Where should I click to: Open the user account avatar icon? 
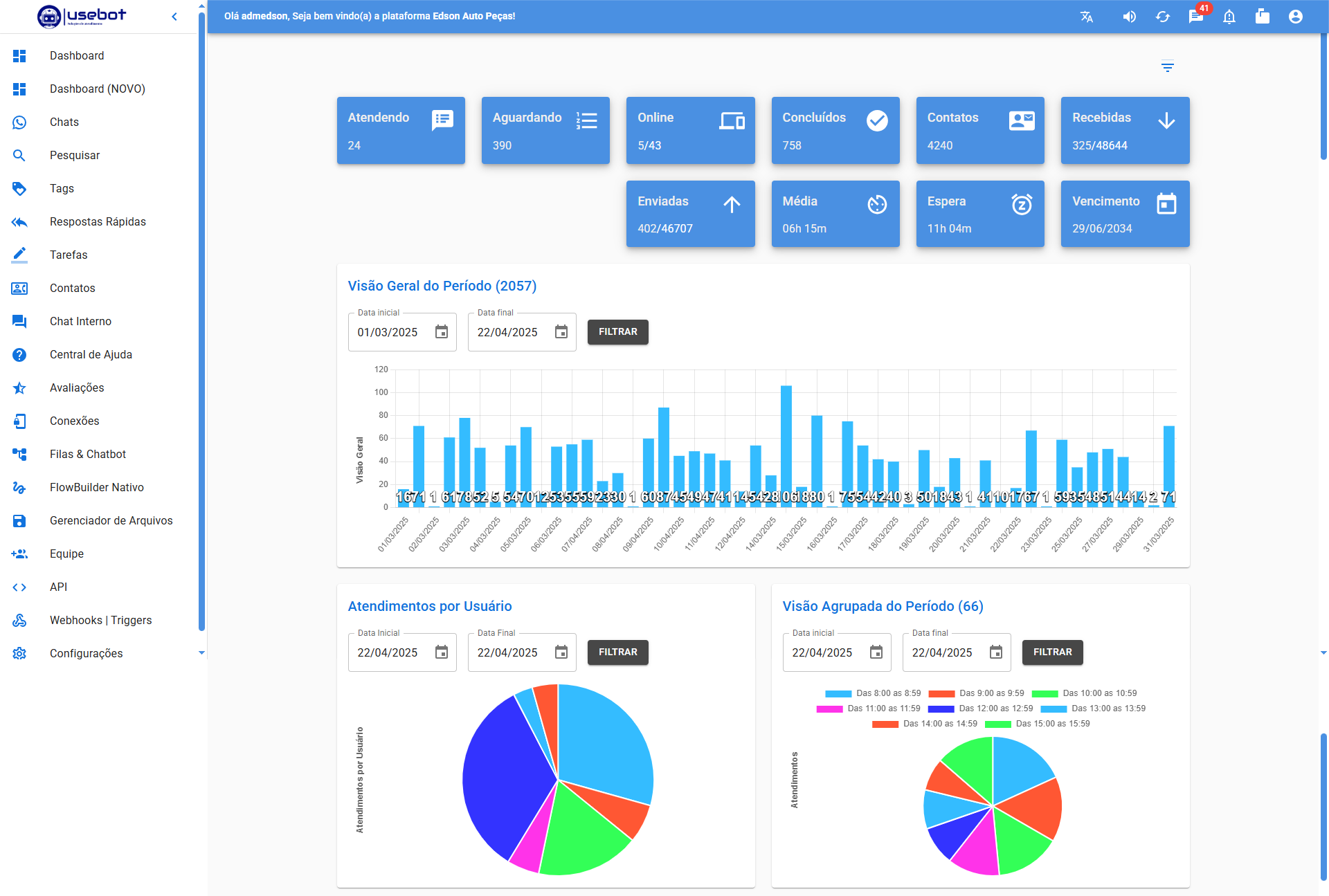pyautogui.click(x=1296, y=17)
